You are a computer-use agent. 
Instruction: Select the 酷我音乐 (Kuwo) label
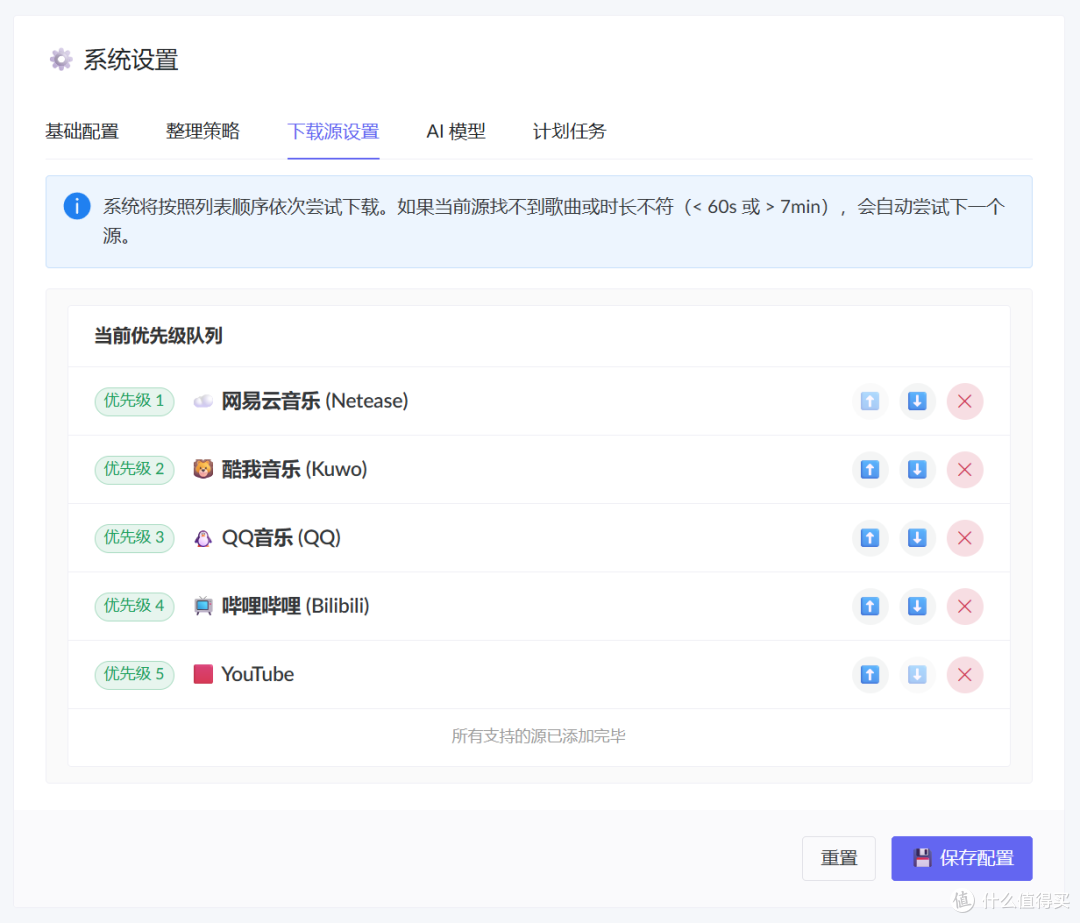click(294, 470)
